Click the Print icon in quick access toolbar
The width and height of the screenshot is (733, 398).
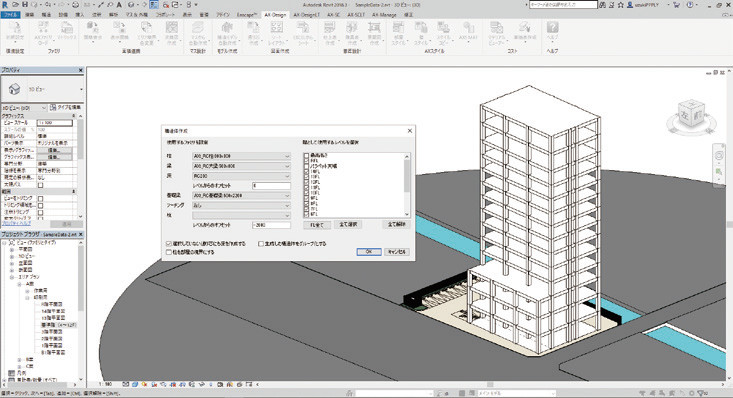point(76,5)
